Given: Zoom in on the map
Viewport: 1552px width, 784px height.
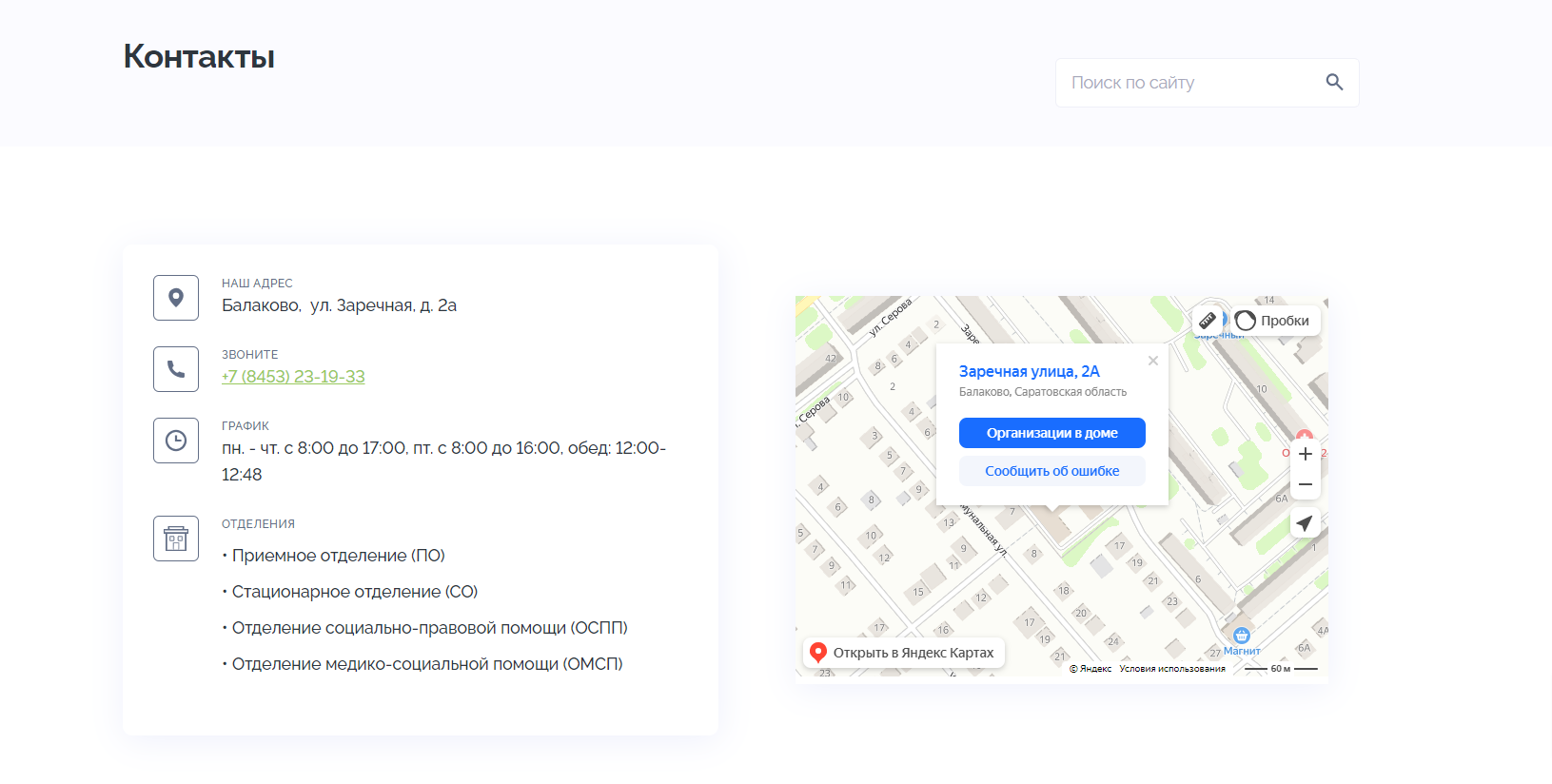Looking at the screenshot, I should 1306,454.
